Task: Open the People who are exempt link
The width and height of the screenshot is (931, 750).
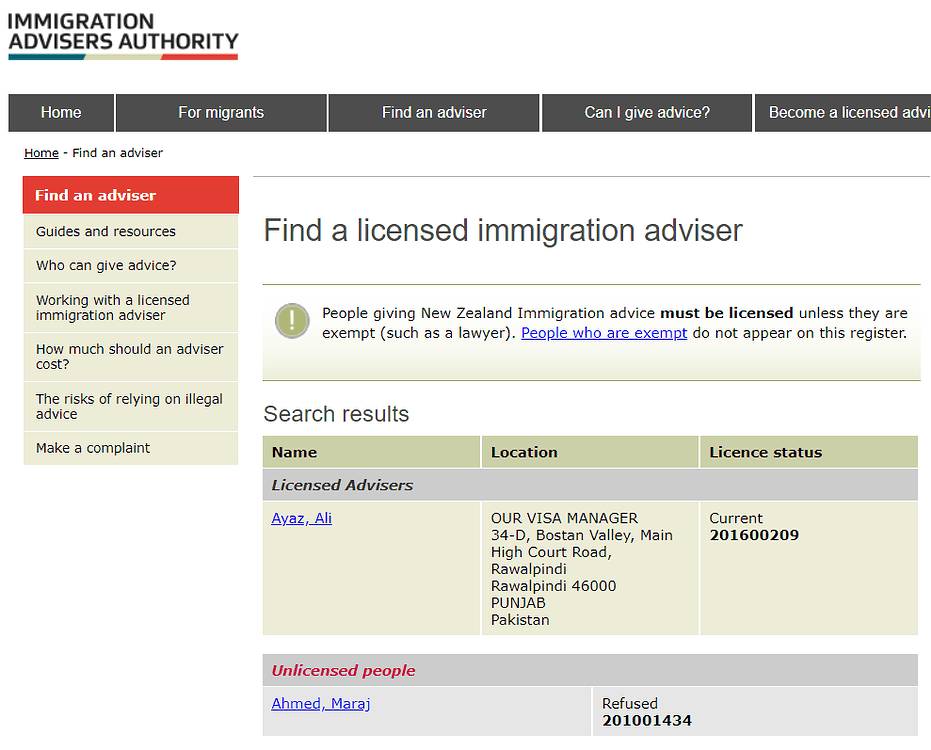Action: click(x=604, y=332)
